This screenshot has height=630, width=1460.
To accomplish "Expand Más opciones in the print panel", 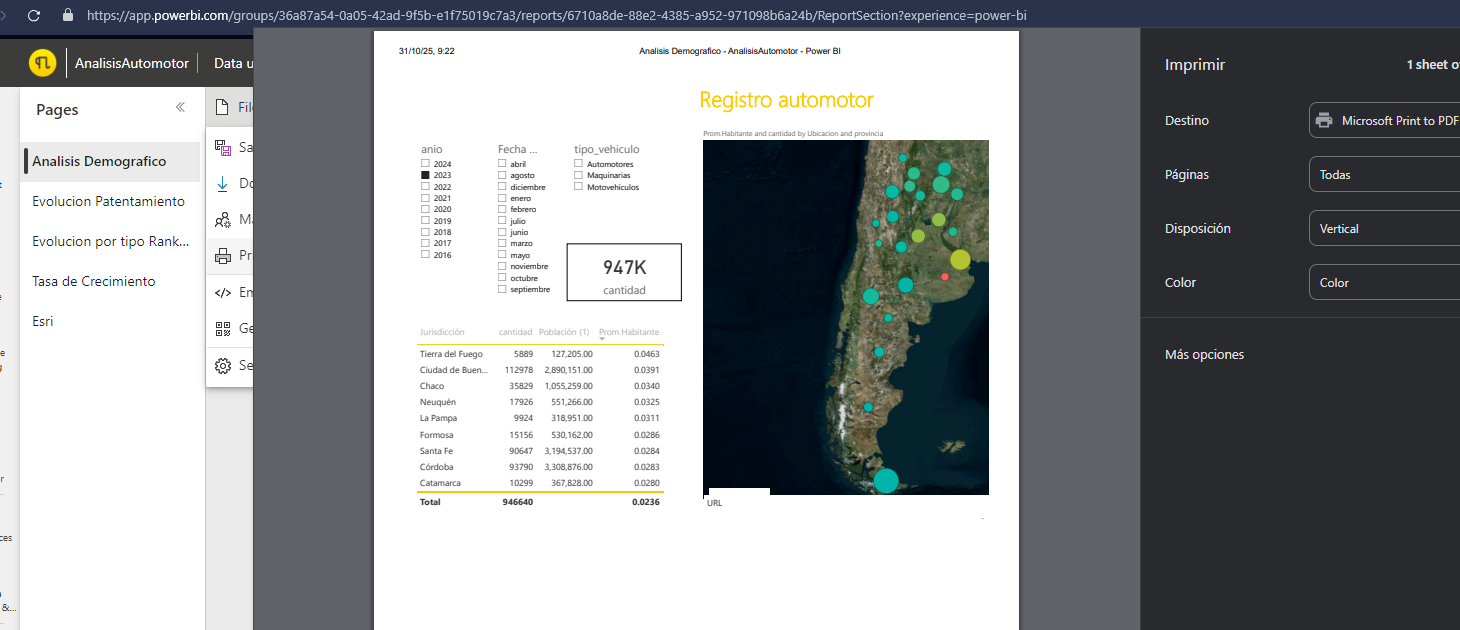I will tap(1204, 354).
